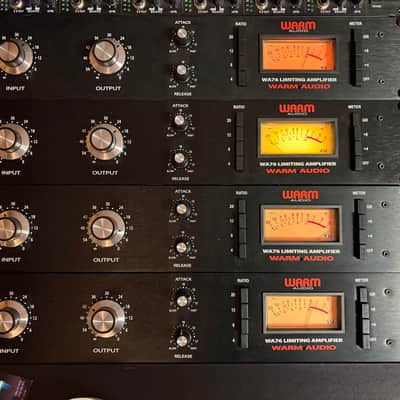The image size is (400, 400).
Task: Click the bright yellow VU meter
Action: [297, 138]
